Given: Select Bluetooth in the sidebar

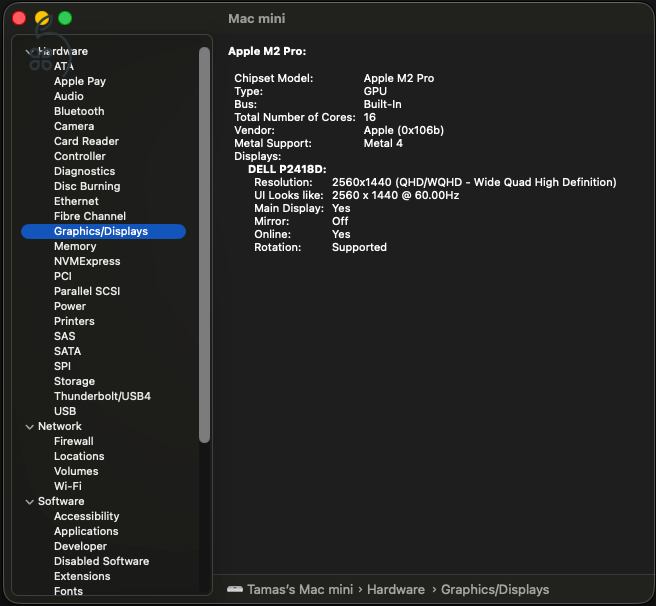Looking at the screenshot, I should click(x=79, y=111).
